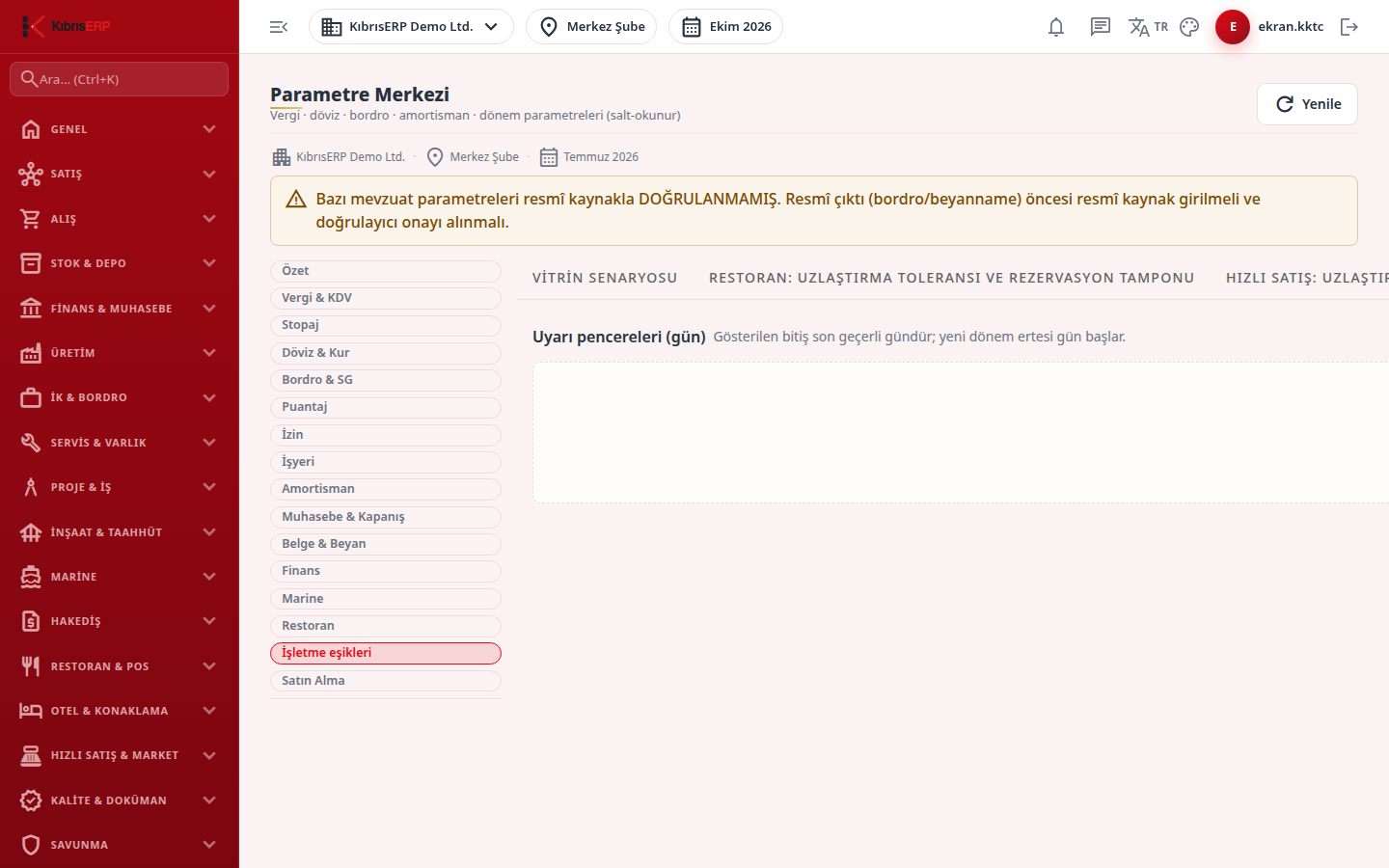Expand the Genel sidebar section

coord(120,129)
